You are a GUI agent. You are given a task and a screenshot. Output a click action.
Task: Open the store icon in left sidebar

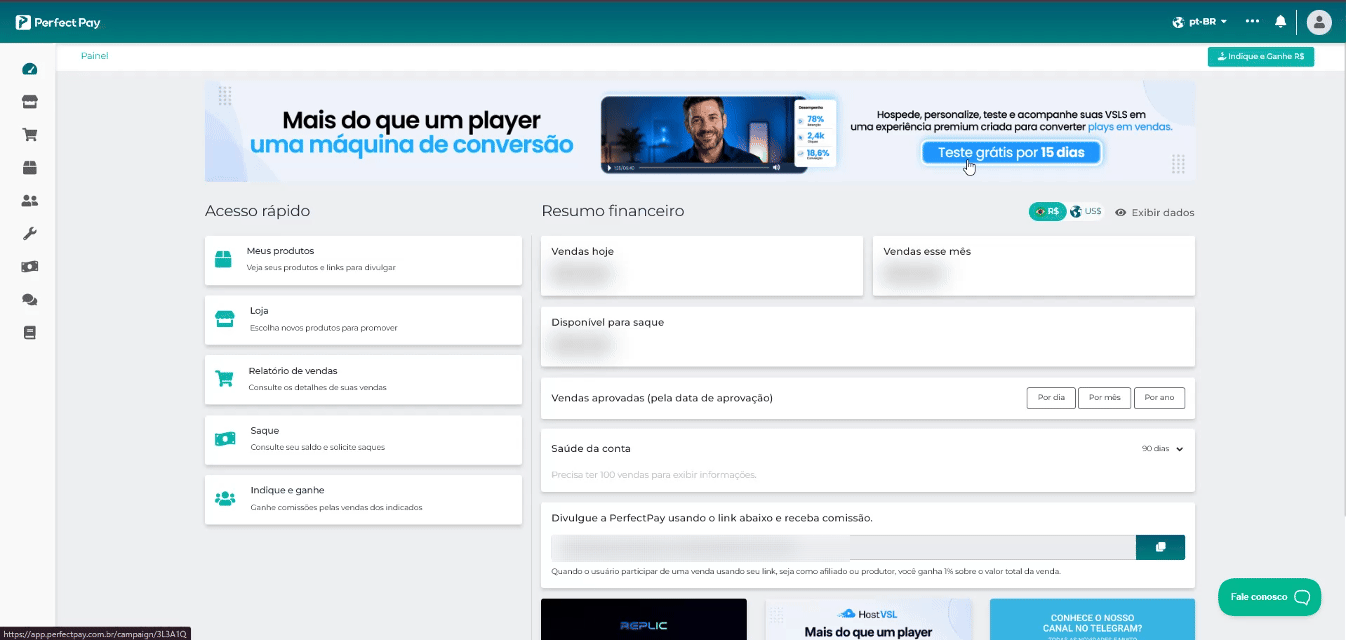(x=29, y=102)
